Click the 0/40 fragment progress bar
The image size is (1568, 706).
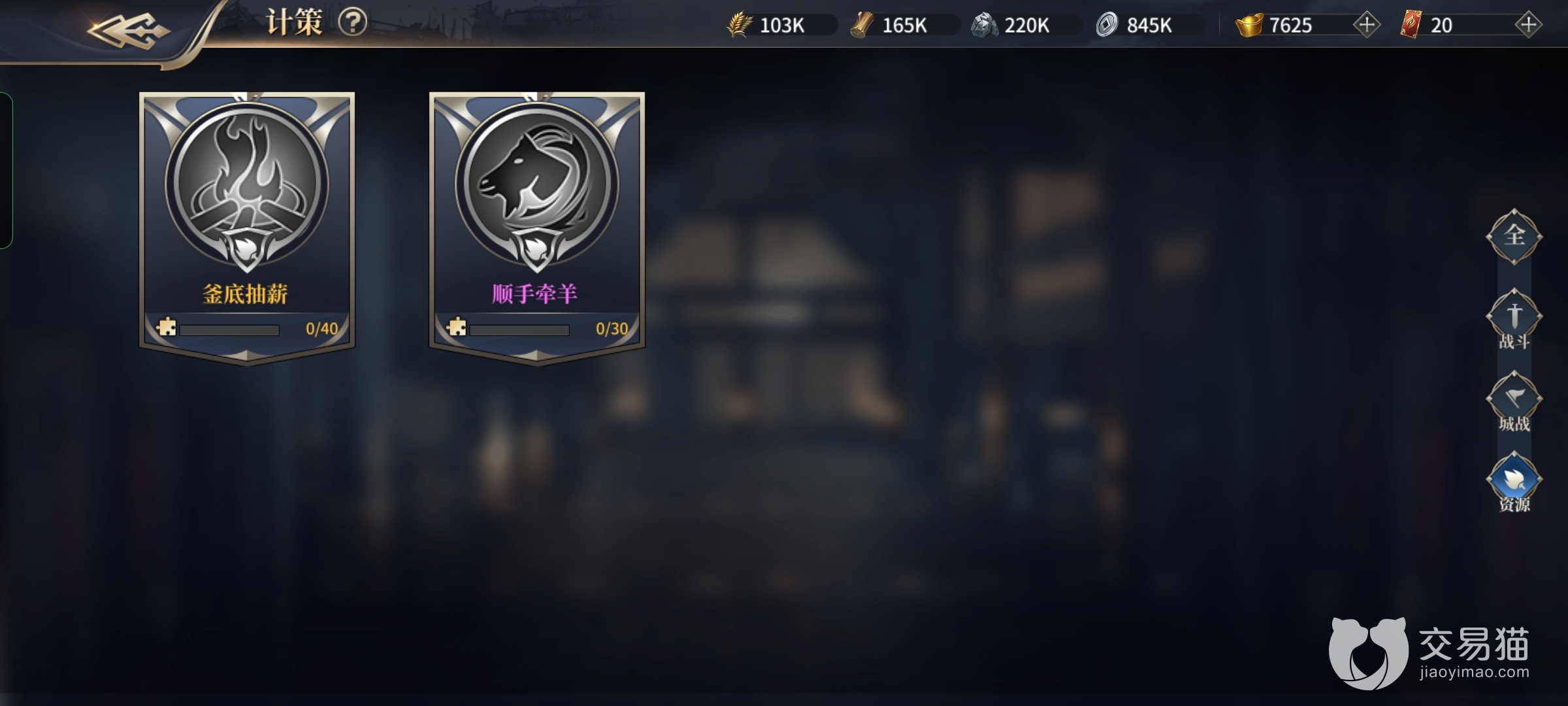(229, 330)
